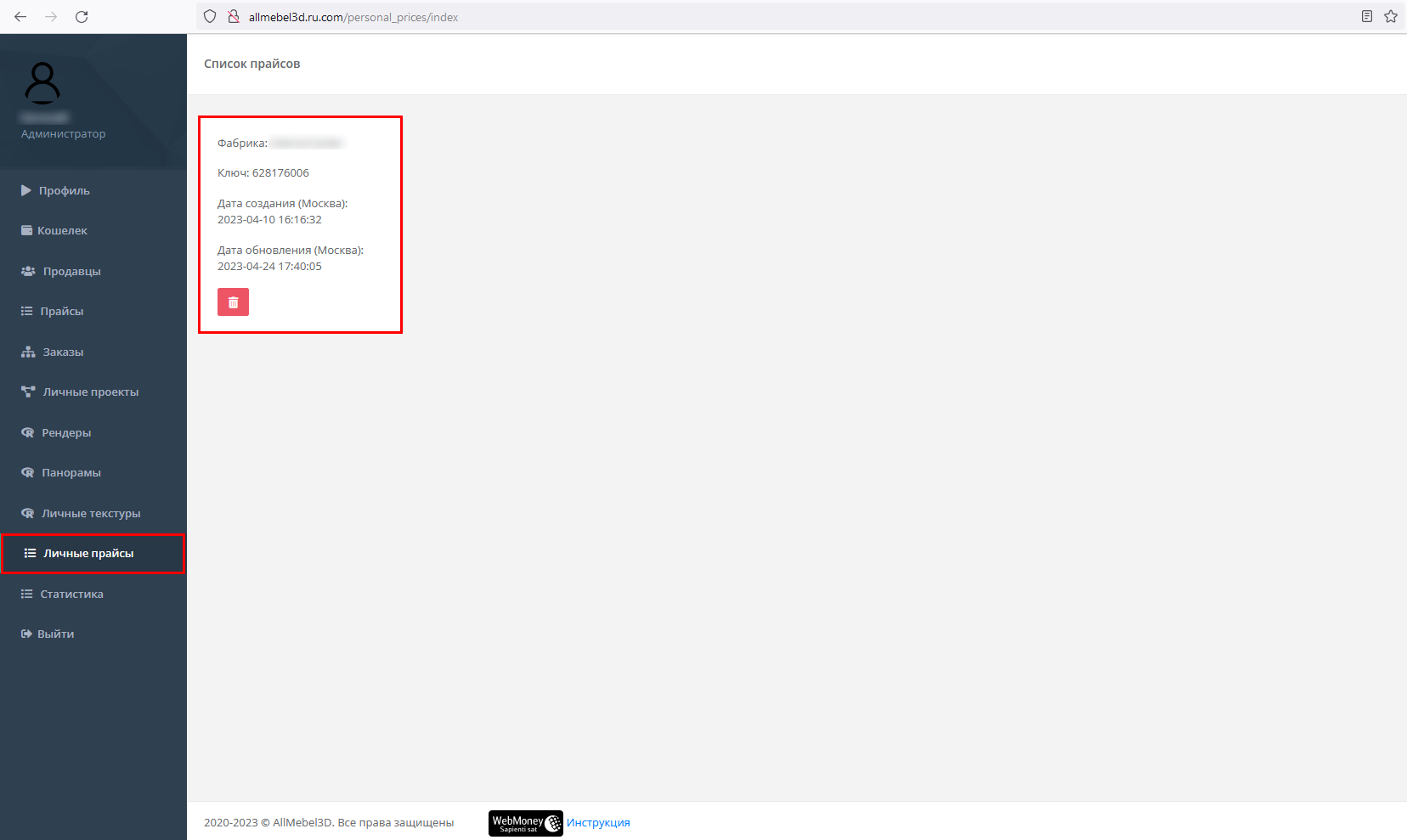Open the Кошелек menu item

tap(93, 230)
